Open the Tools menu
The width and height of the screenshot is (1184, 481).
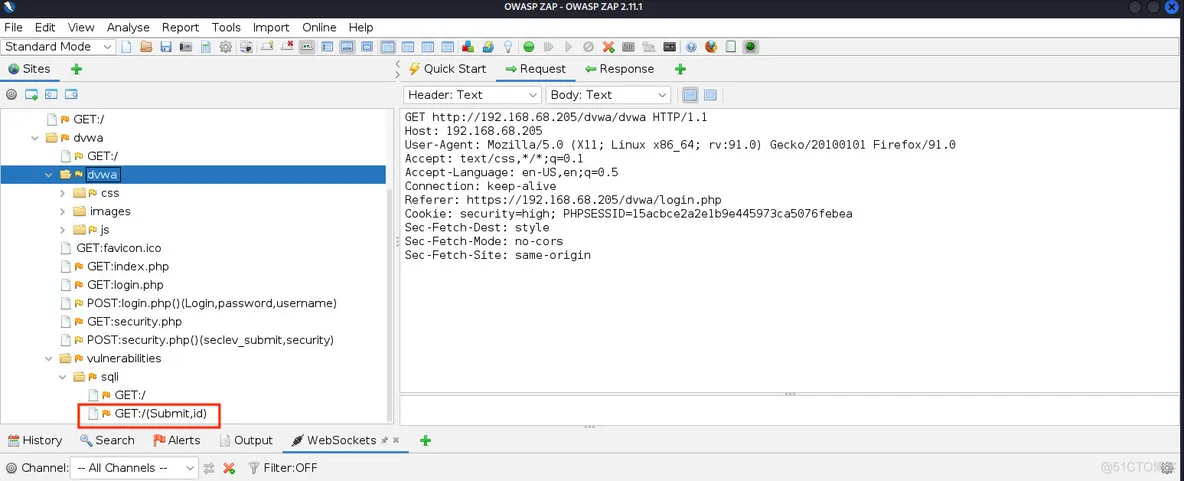coord(227,27)
